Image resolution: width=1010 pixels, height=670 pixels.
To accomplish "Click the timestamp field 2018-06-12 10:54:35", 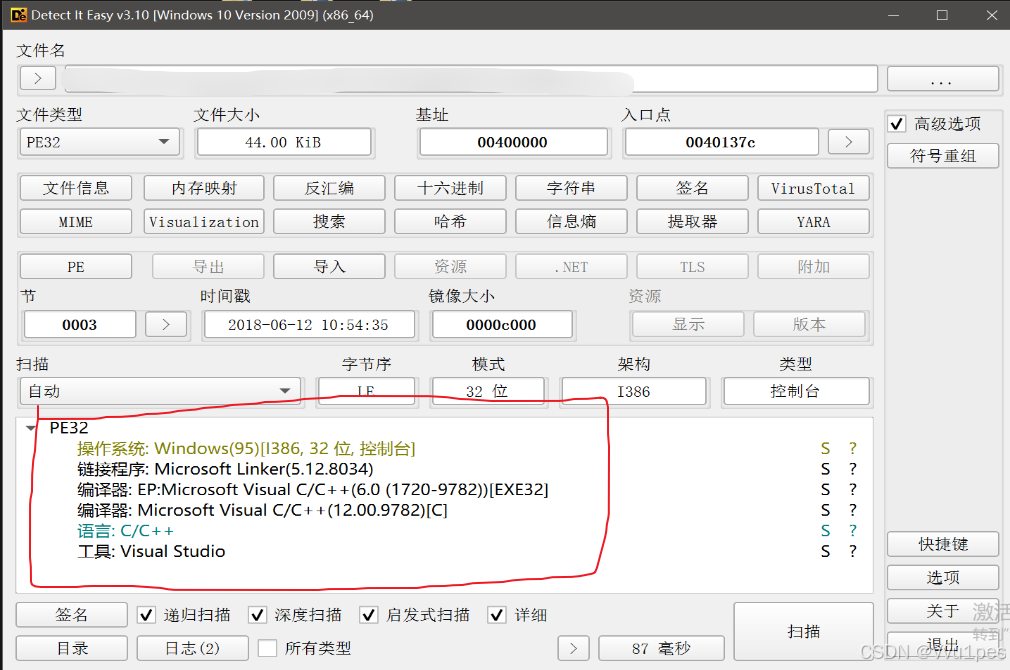I will pyautogui.click(x=309, y=325).
